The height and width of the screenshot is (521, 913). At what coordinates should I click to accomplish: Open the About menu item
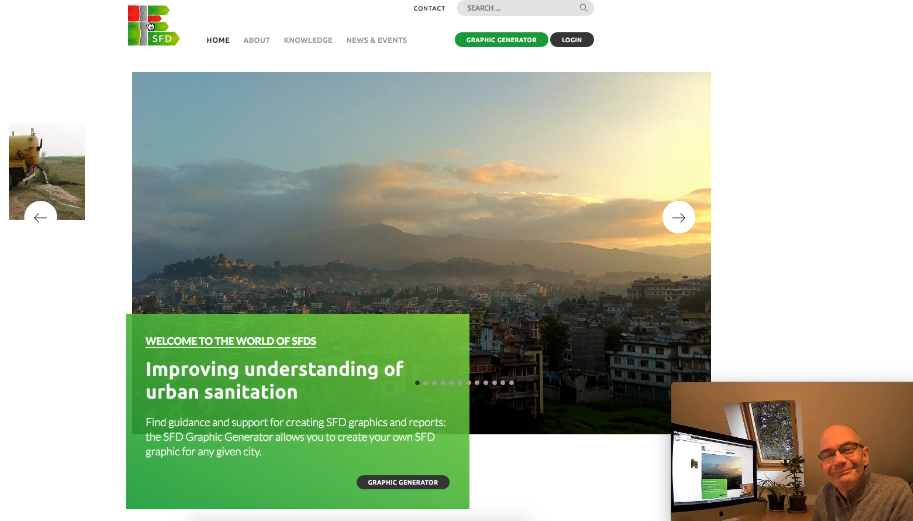(x=256, y=40)
